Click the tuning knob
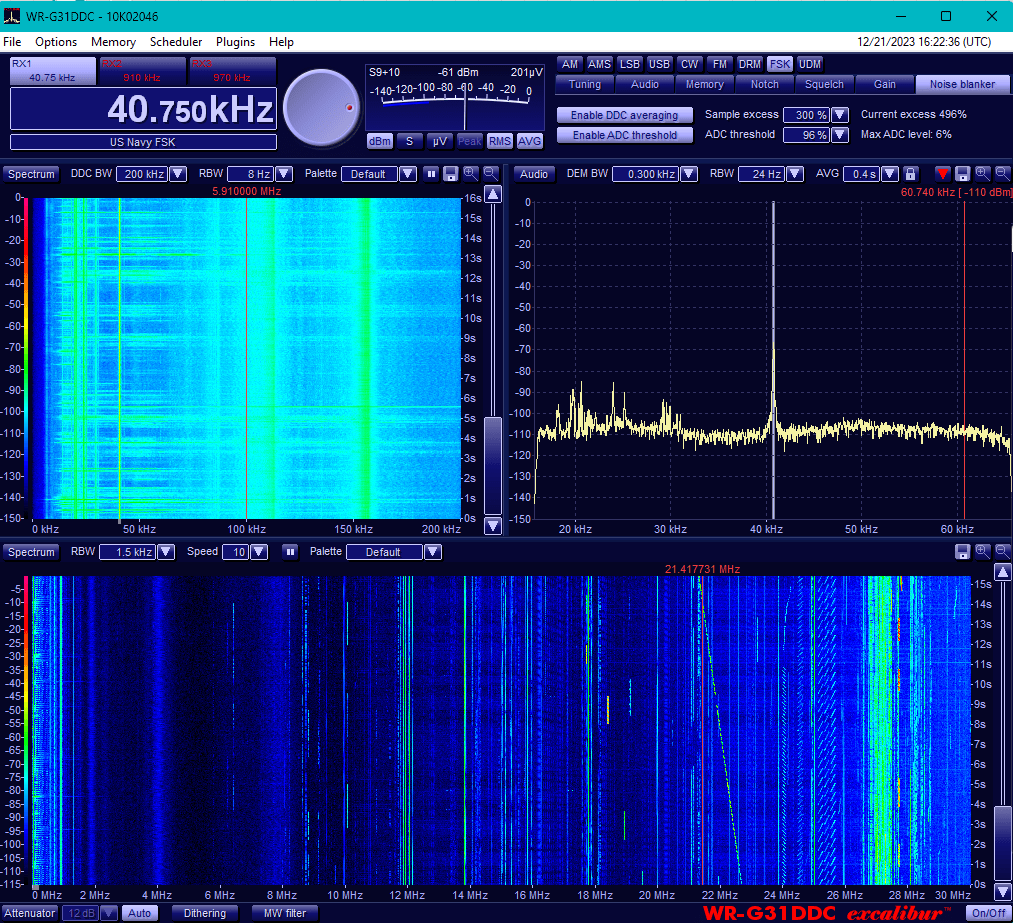Viewport: 1013px width, 923px height. (x=322, y=108)
